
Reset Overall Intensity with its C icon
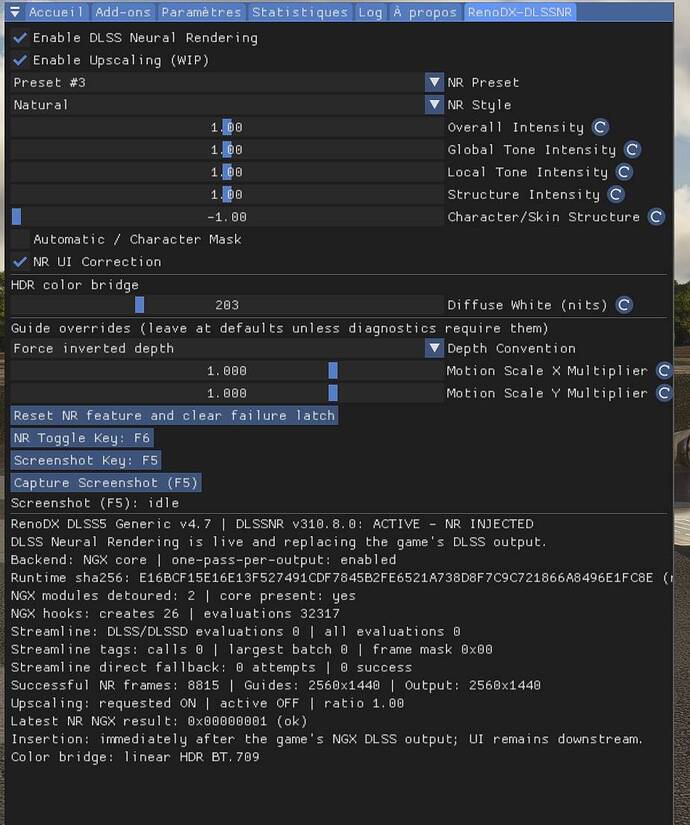tap(600, 127)
